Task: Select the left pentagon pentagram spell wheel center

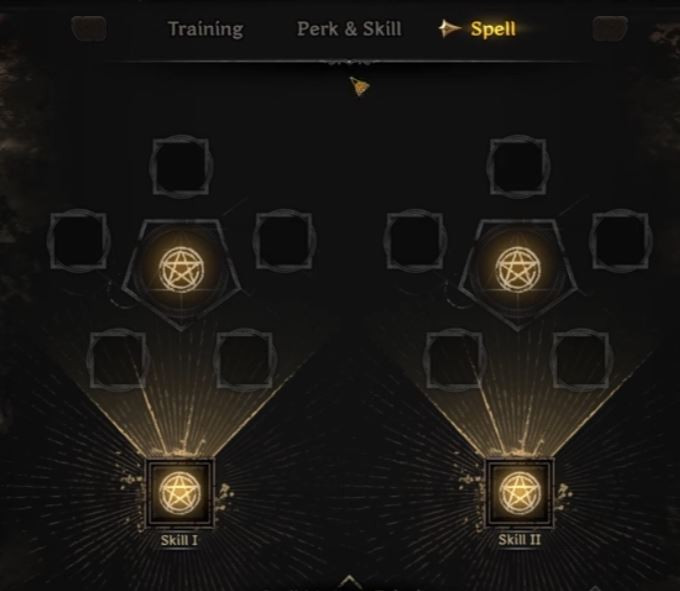Action: (181, 269)
